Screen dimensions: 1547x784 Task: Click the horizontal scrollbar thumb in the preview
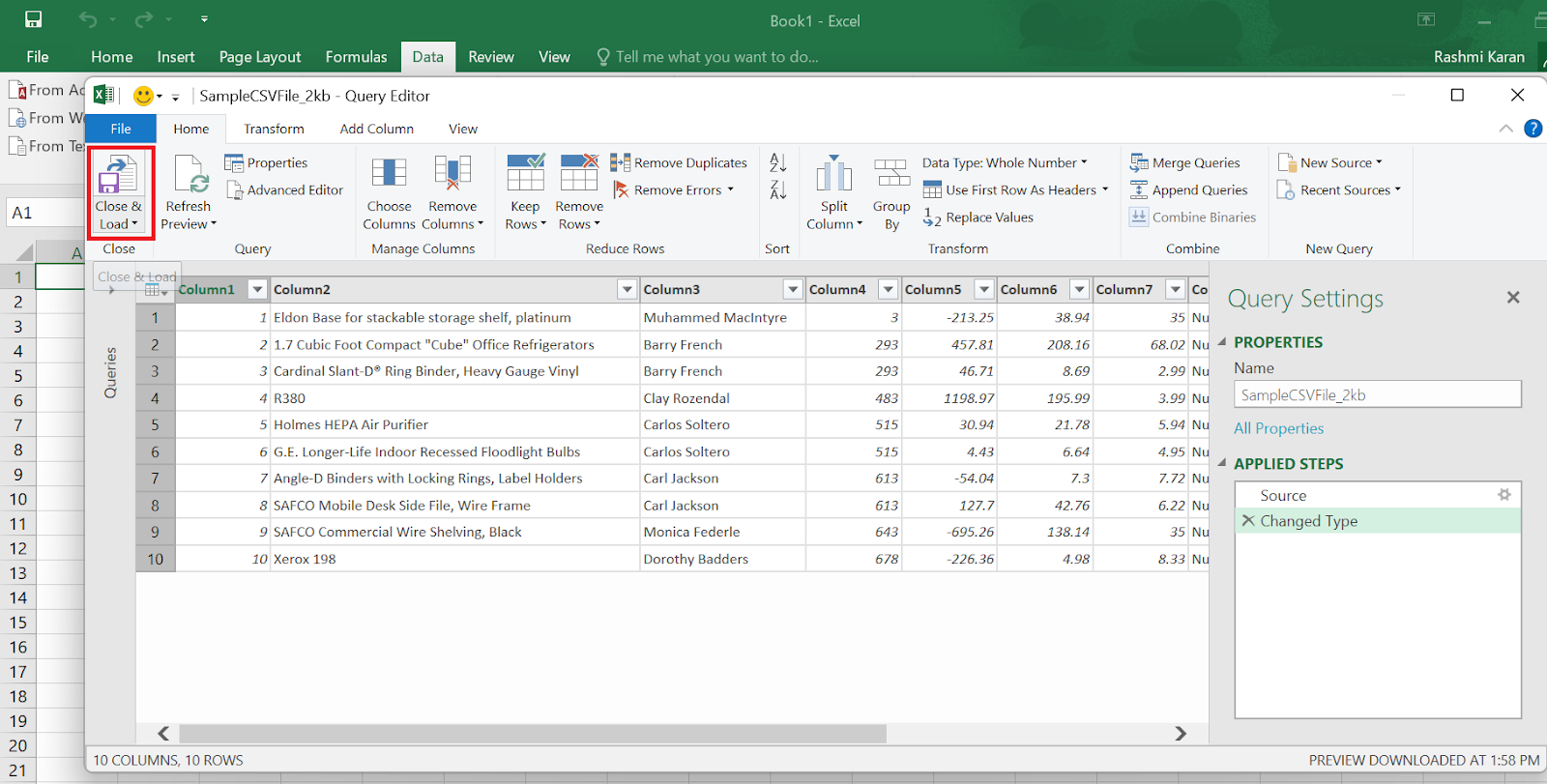click(533, 734)
